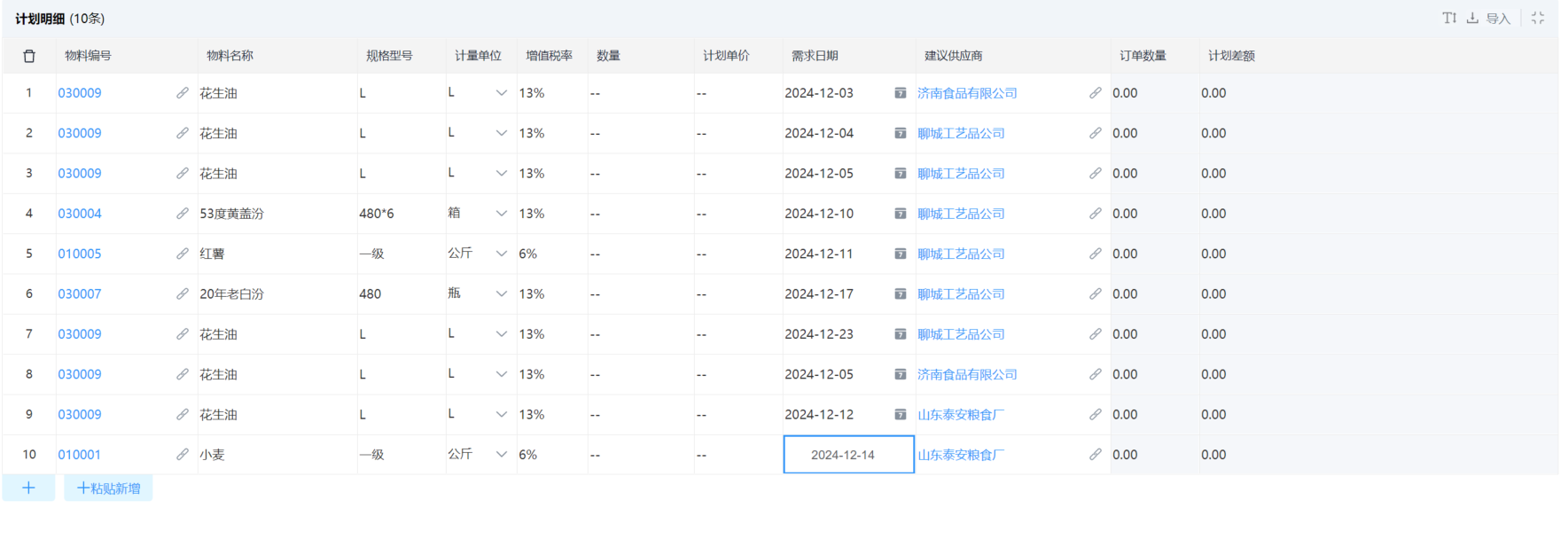Click the 需求日期 column header

click(815, 56)
